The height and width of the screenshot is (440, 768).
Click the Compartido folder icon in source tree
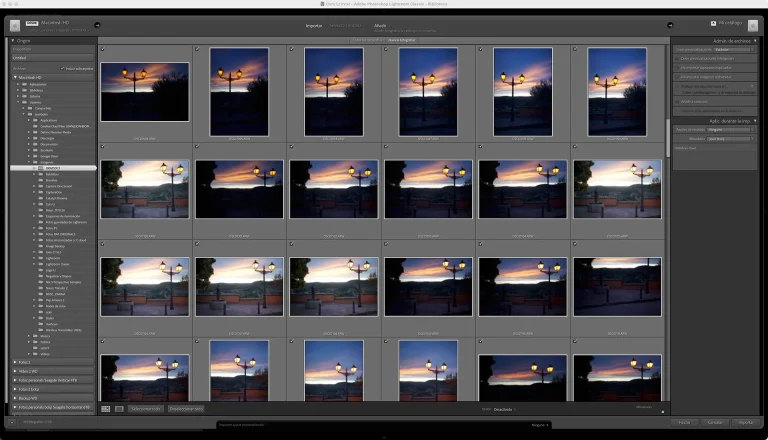(30, 108)
